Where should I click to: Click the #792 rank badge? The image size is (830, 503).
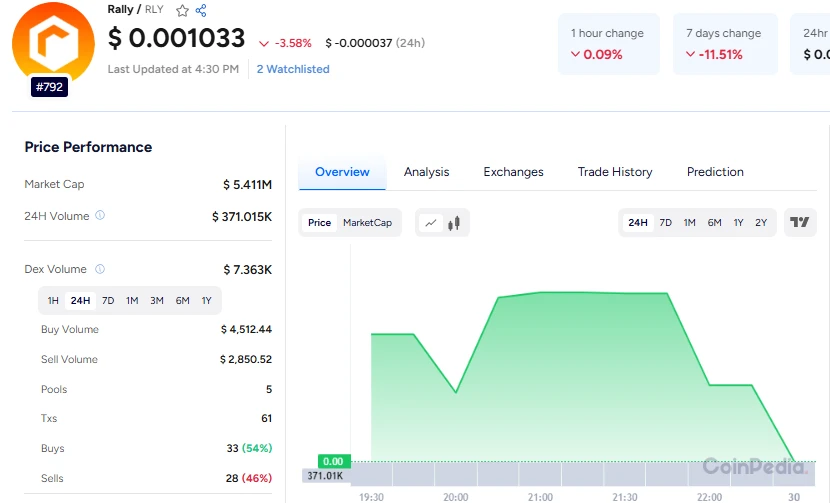(49, 87)
